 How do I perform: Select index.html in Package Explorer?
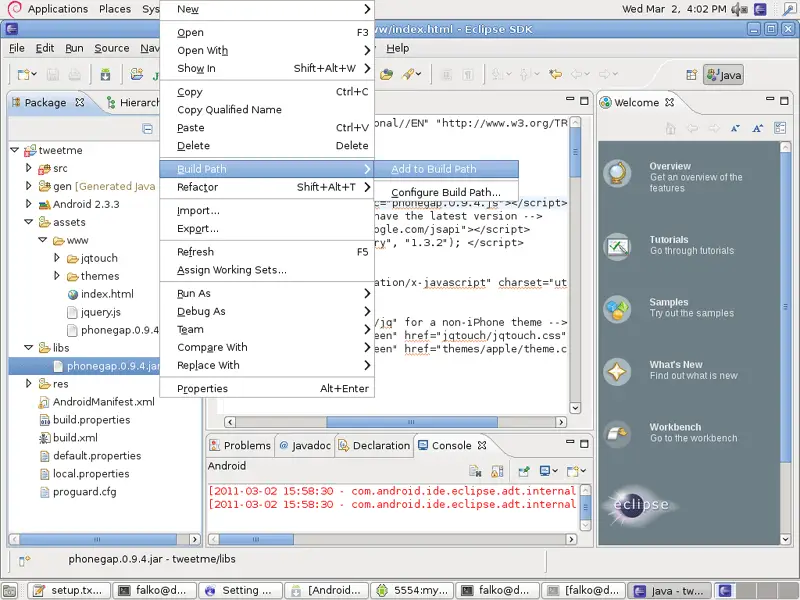click(100, 294)
